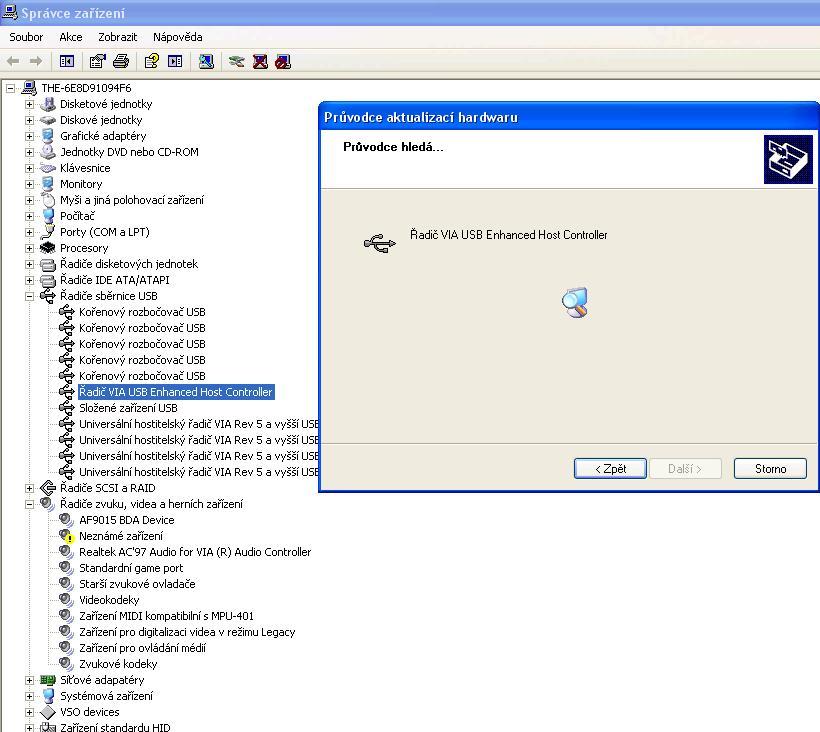Screen dimensions: 820x732
Task: Select Videokodeky
Action: [x=109, y=600]
